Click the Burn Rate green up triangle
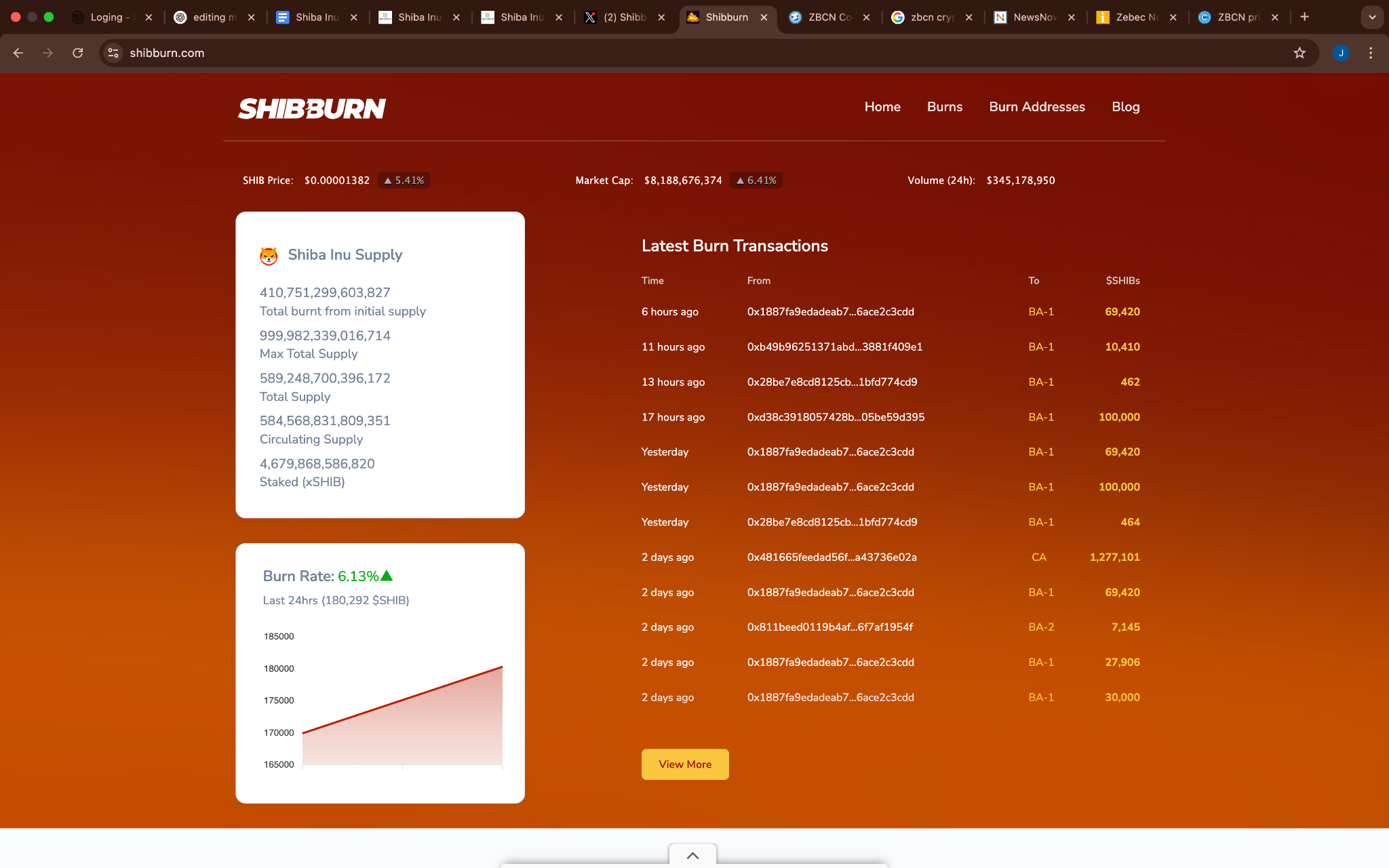This screenshot has height=868, width=1389. (x=387, y=576)
